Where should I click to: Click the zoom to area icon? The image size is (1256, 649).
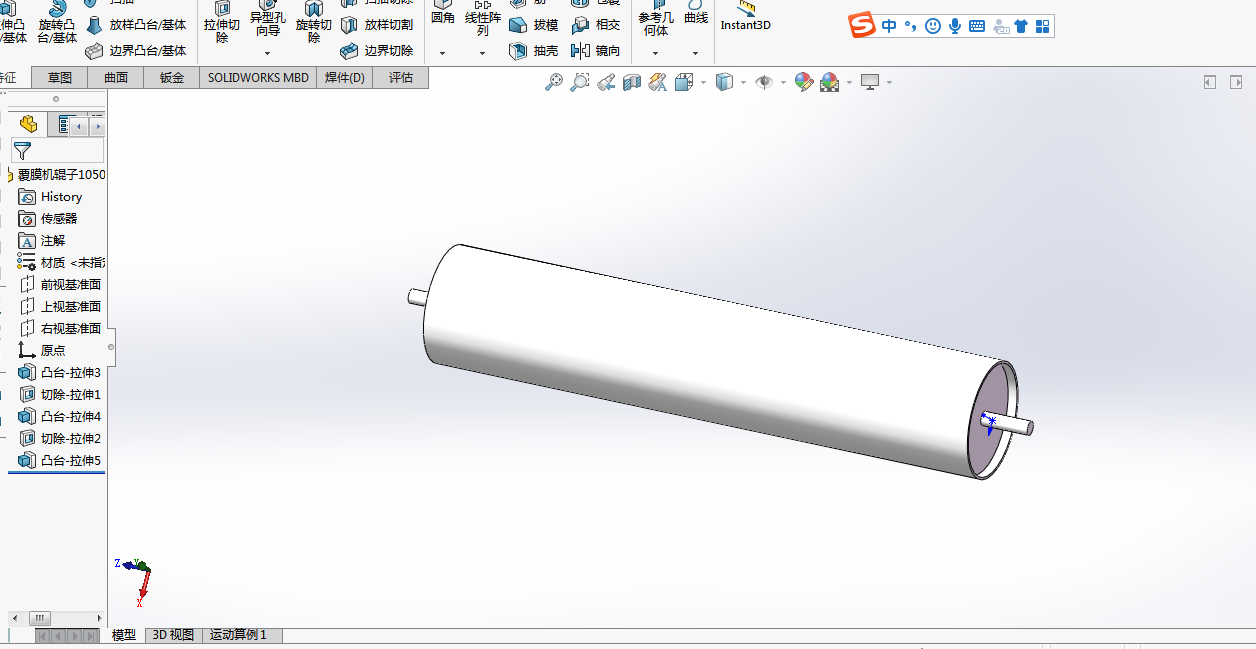(x=579, y=83)
